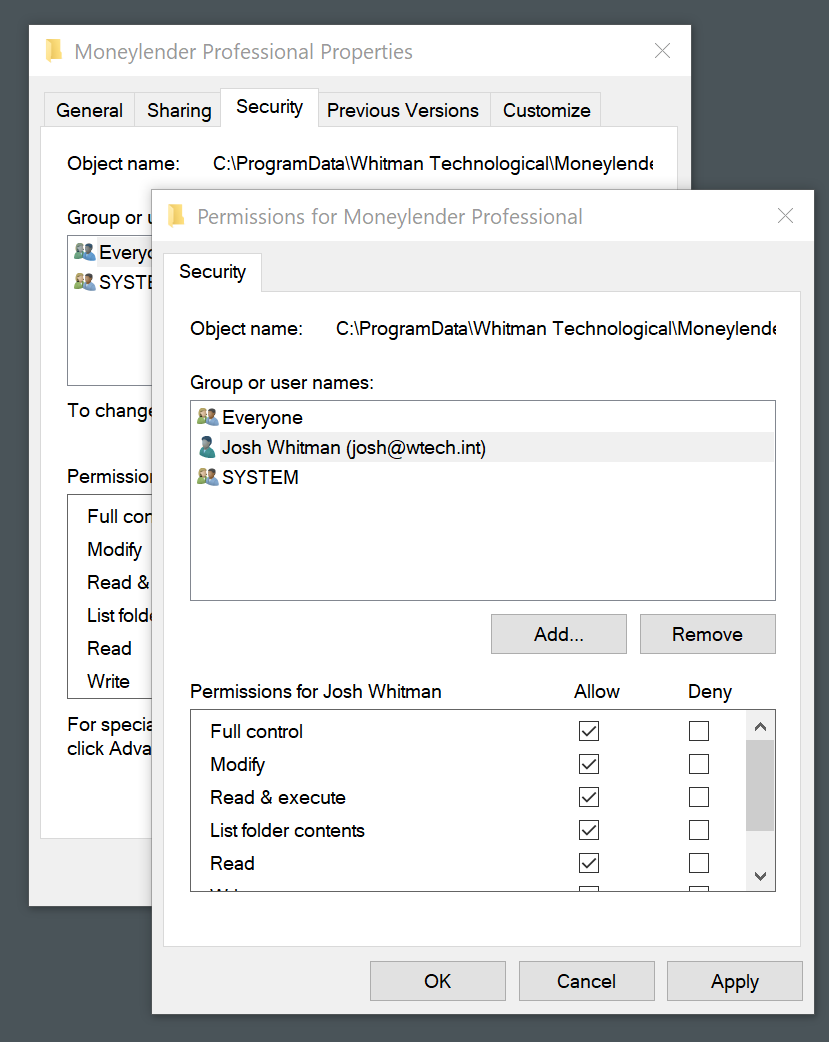Apply the permission changes
The image size is (829, 1042).
pyautogui.click(x=734, y=981)
